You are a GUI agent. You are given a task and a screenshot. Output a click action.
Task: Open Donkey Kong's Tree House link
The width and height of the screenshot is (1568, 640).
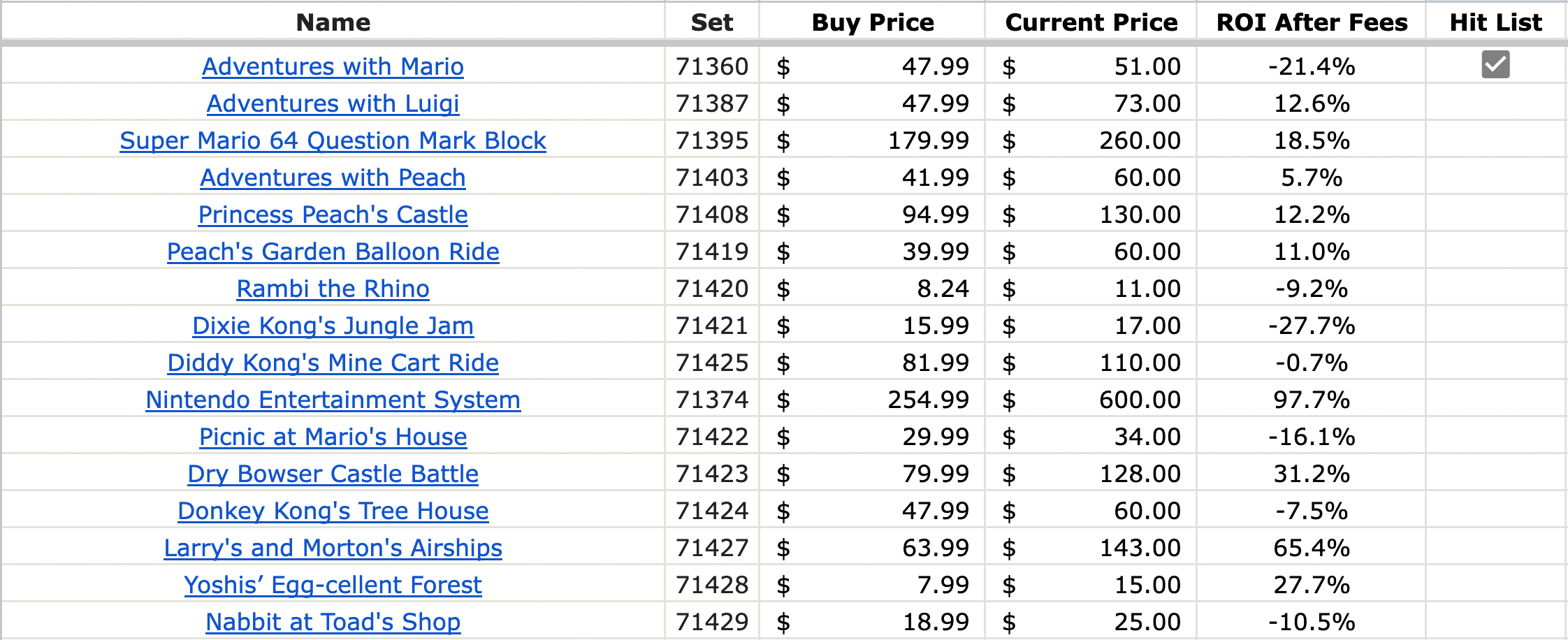coord(333,511)
